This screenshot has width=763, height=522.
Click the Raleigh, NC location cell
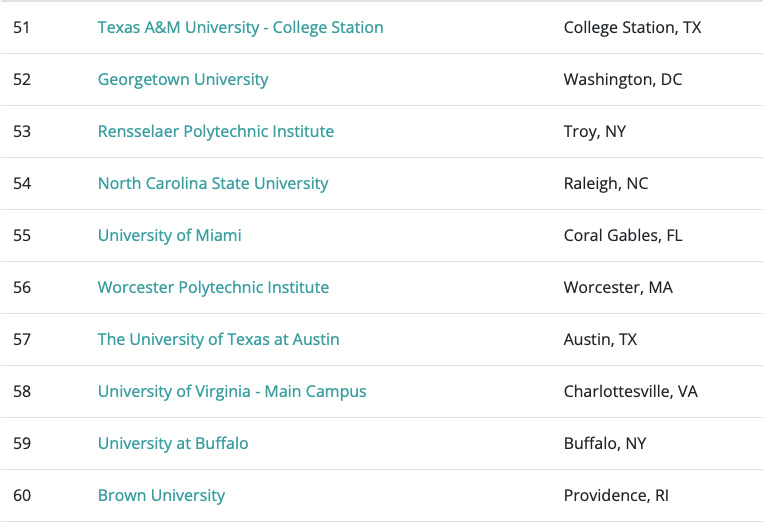click(605, 184)
